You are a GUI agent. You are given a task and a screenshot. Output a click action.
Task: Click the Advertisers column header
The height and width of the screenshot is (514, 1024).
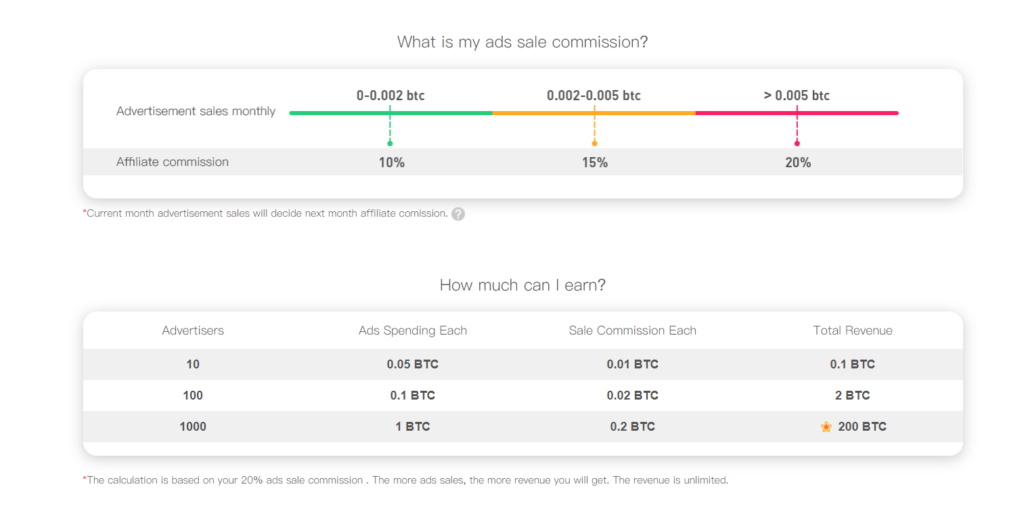[x=193, y=331]
